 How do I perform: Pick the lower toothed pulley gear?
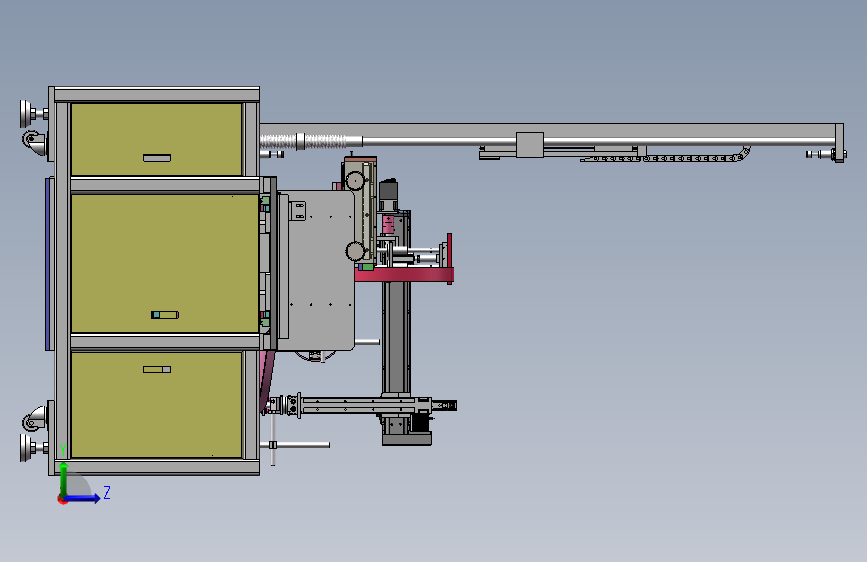tap(355, 252)
